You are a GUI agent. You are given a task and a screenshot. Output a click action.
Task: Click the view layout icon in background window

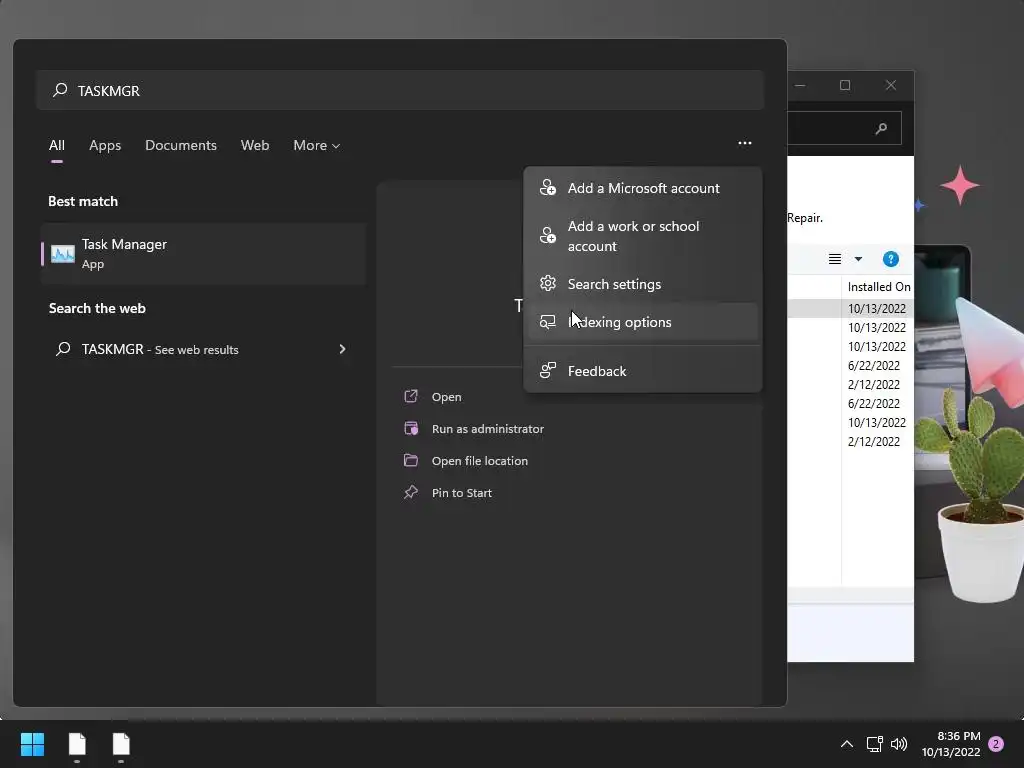point(835,259)
